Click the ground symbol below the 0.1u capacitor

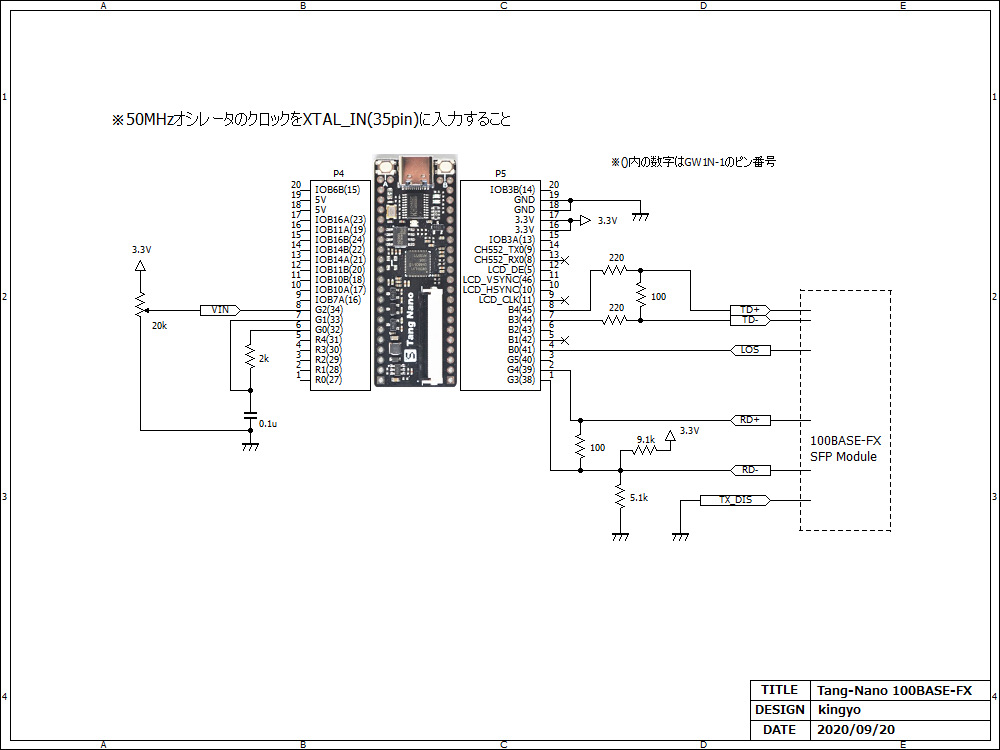250,446
